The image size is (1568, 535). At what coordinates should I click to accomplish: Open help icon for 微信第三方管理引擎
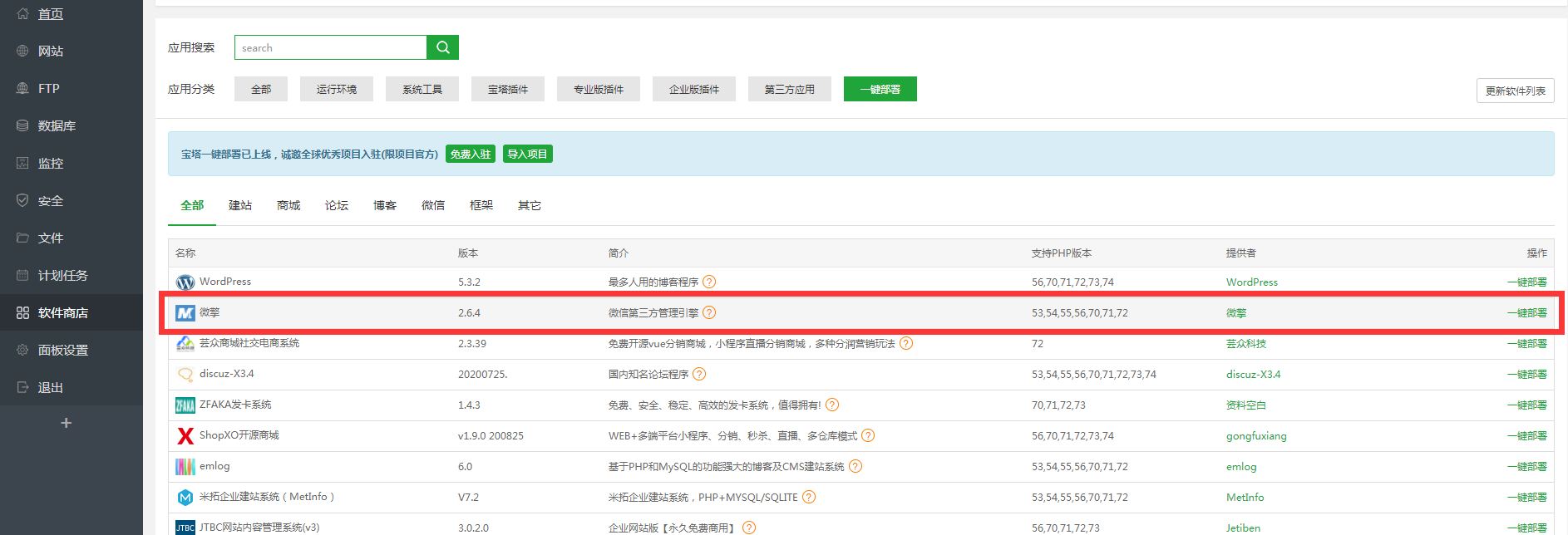pos(709,312)
